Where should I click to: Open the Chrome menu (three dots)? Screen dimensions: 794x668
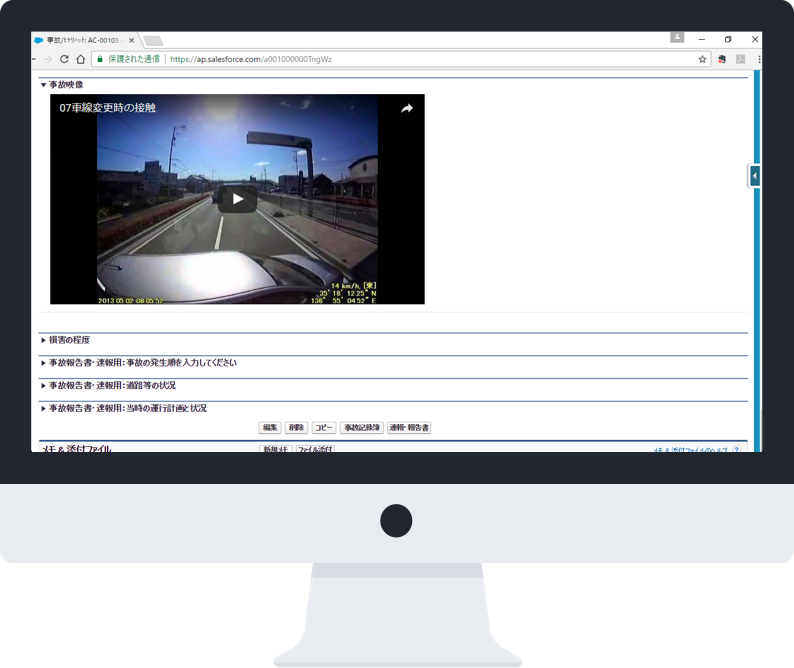759,59
